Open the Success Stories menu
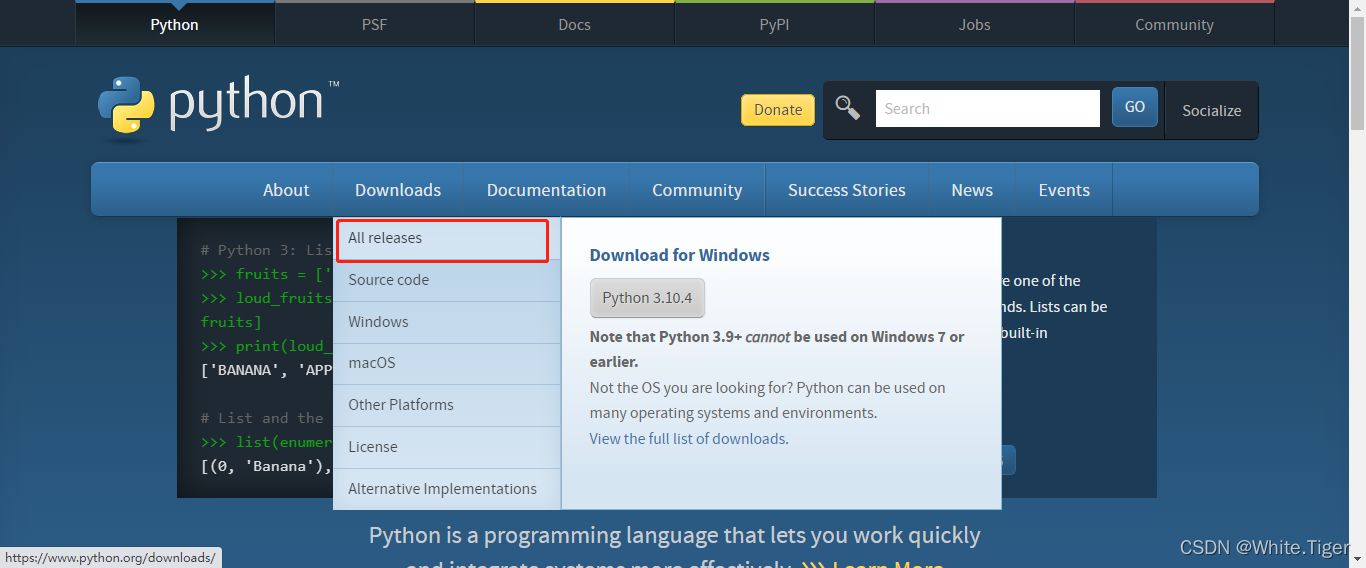This screenshot has width=1366, height=568. pos(847,190)
